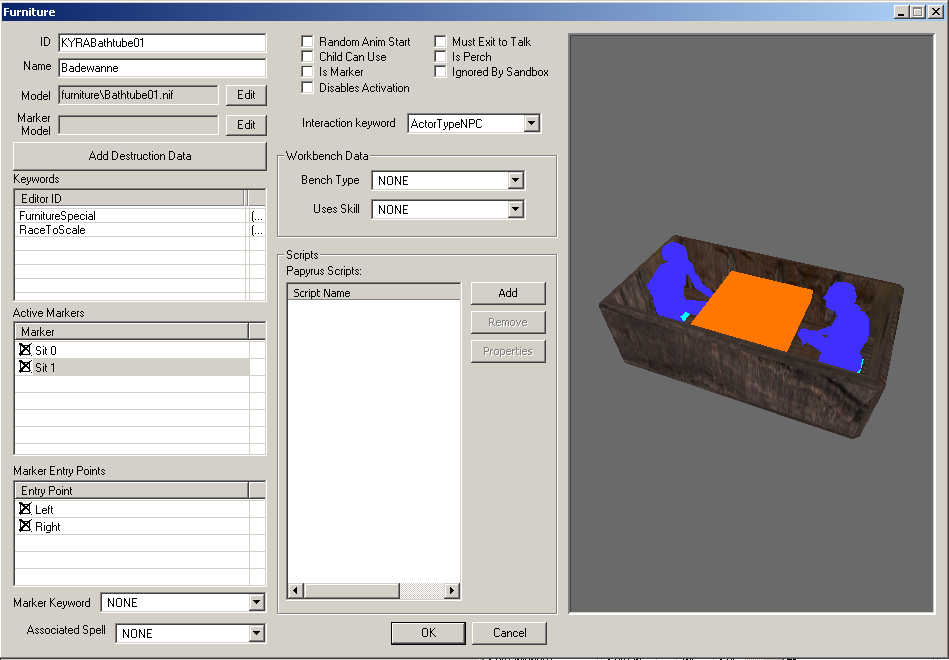Click the script list left scroll arrow
The height and width of the screenshot is (660, 949).
296,590
